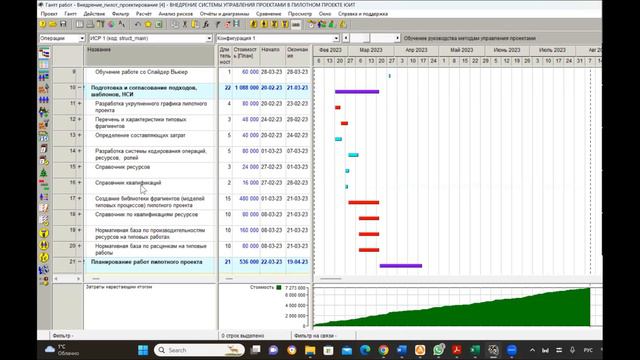Click the Windows taskbar Search box
640x360 pixels.
pos(199,350)
